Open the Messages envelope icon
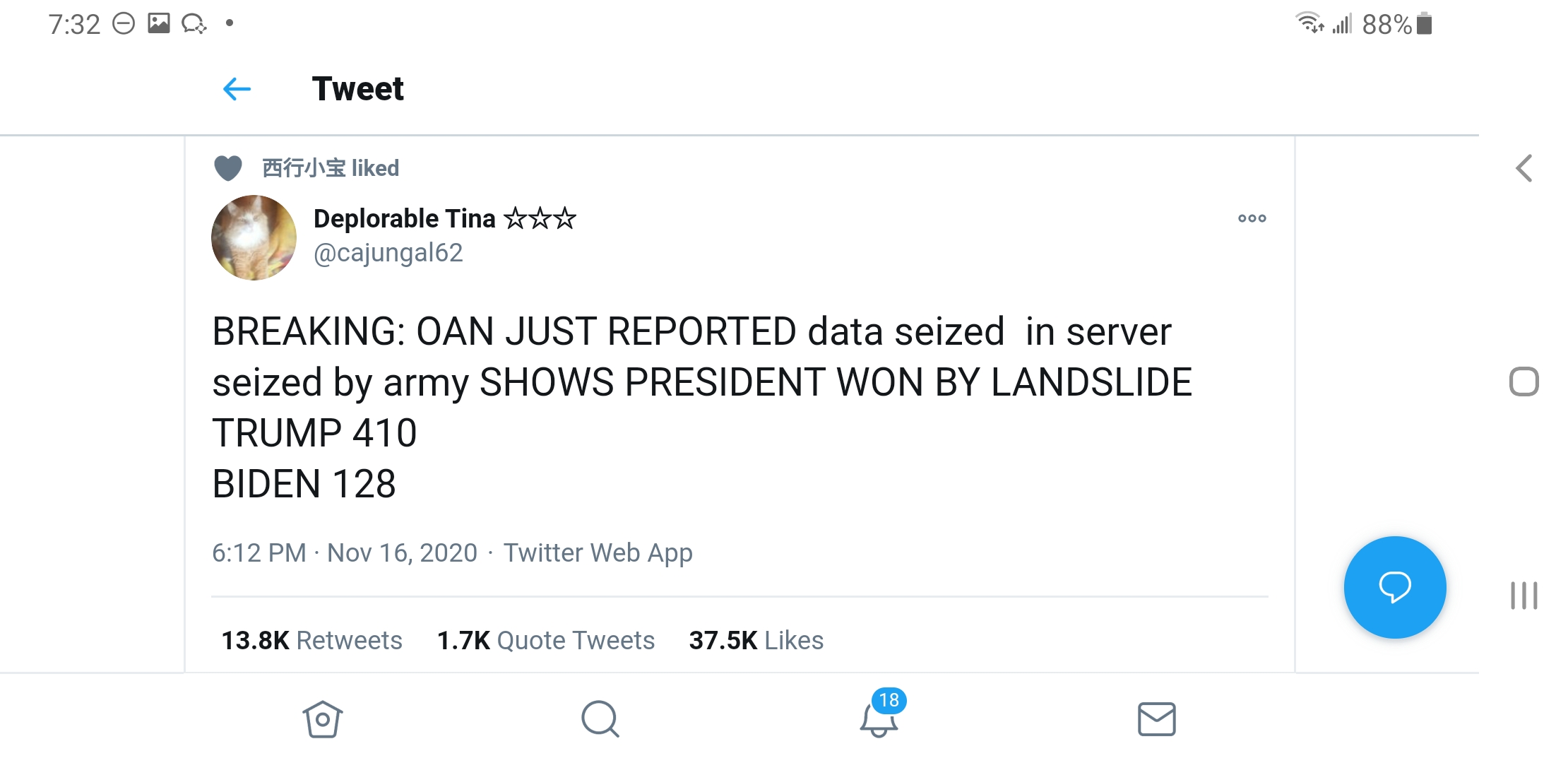Image resolution: width=1568 pixels, height=763 pixels. point(1156,719)
